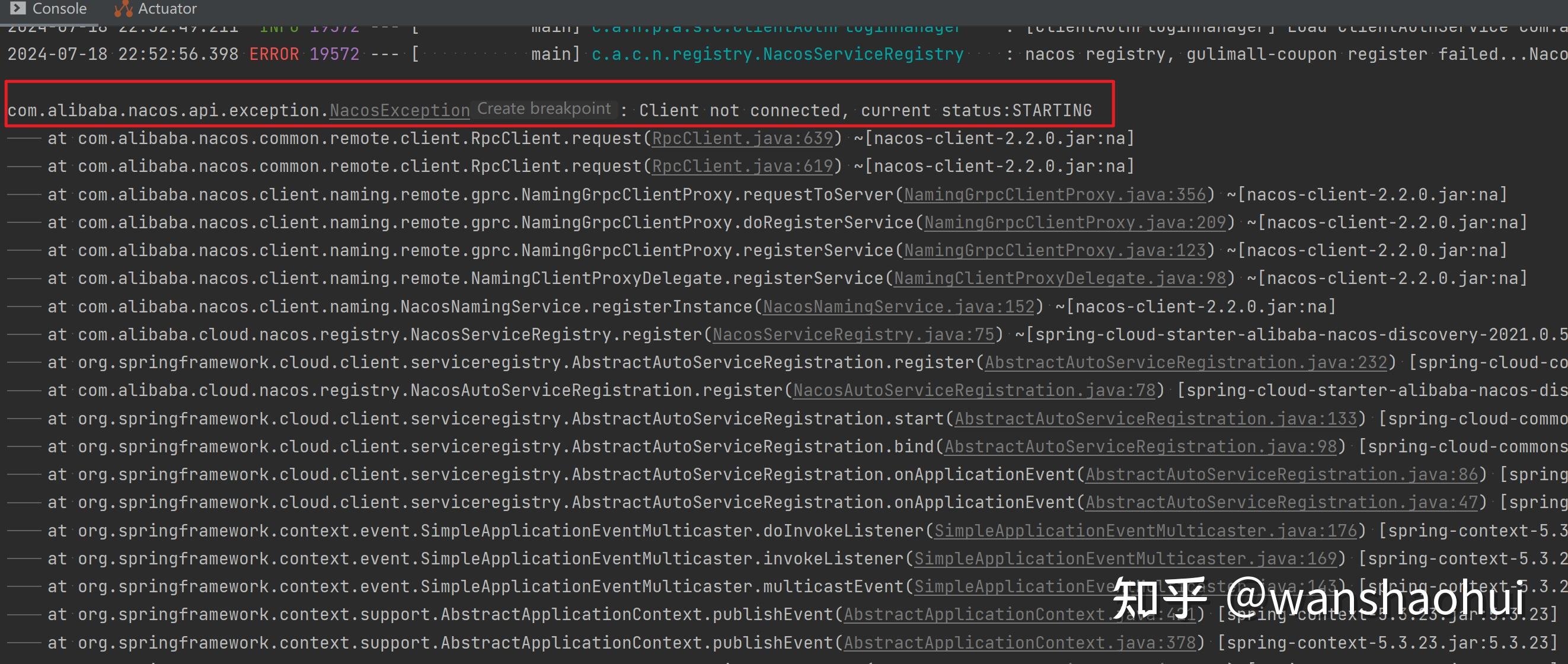This screenshot has height=664, width=1568.
Task: Open NacosServiceRegistry.java:75 link
Action: [x=854, y=334]
